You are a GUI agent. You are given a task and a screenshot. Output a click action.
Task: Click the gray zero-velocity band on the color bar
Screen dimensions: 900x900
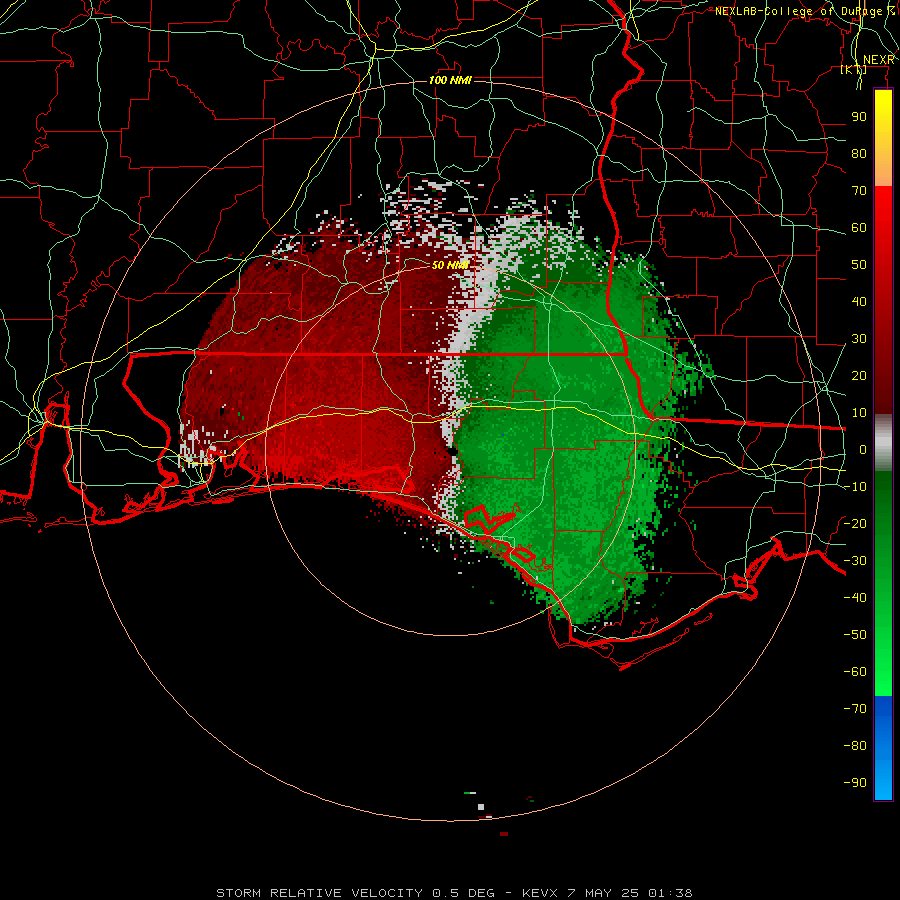[883, 443]
